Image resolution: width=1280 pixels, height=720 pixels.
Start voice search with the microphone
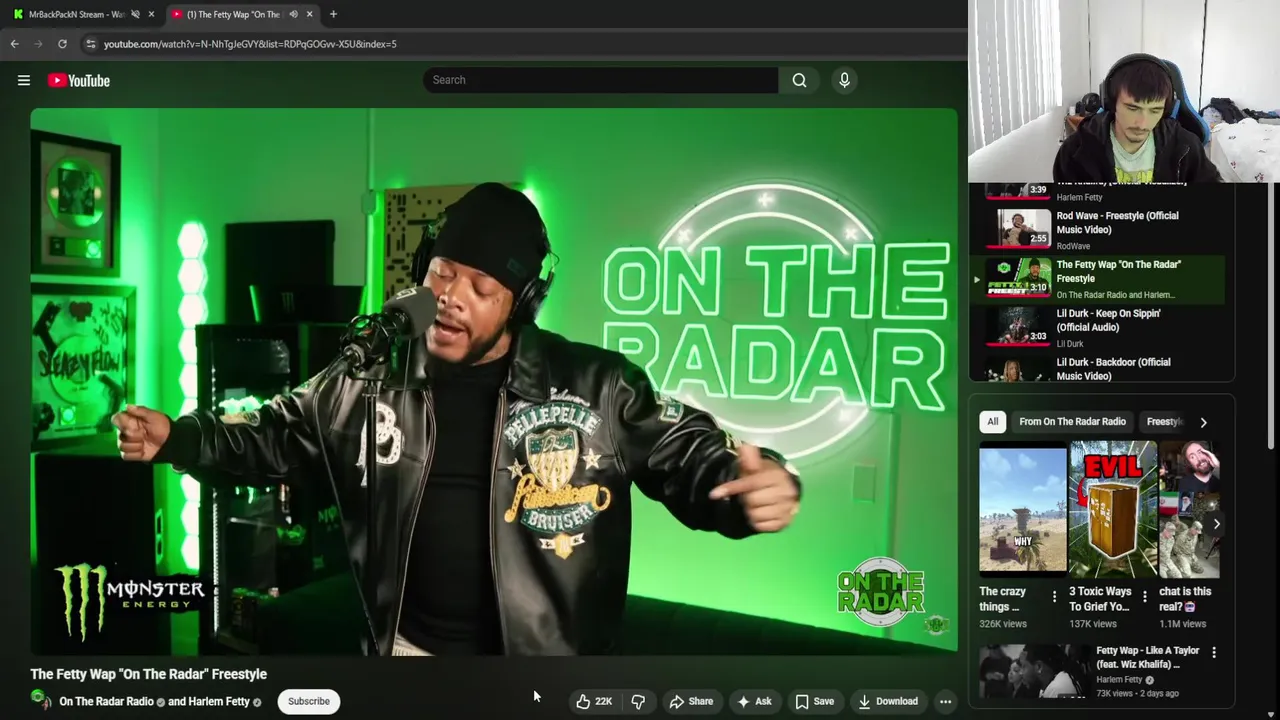(844, 80)
